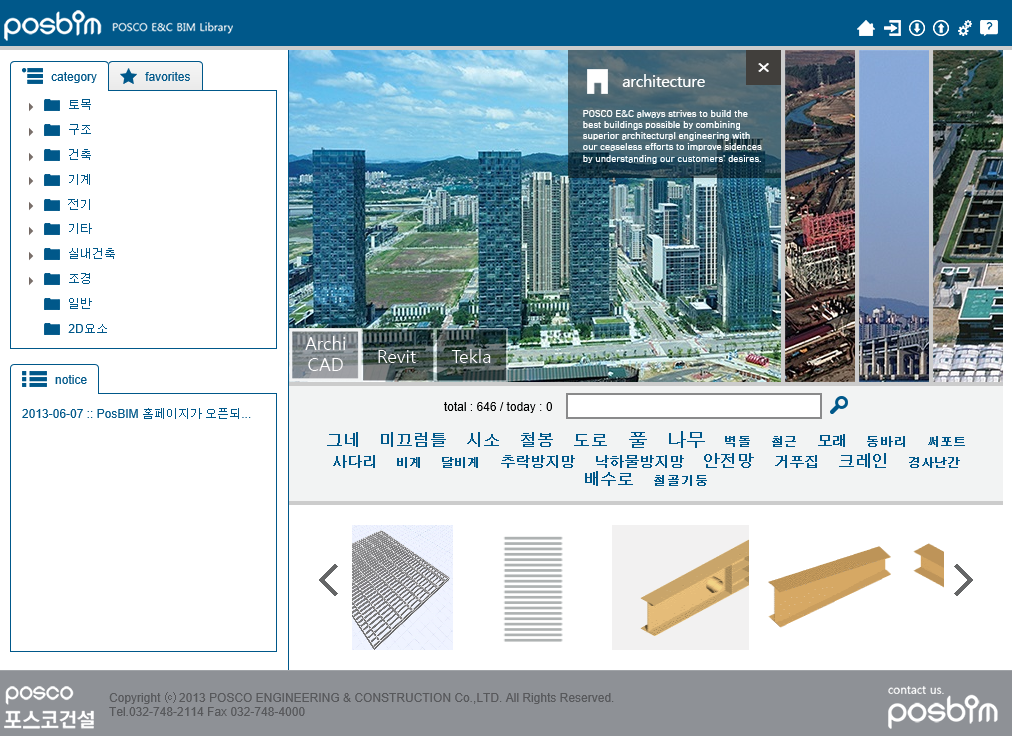Click the 철골기둥 keyword link
Screen dimensions: 1012x736
pyautogui.click(x=680, y=480)
